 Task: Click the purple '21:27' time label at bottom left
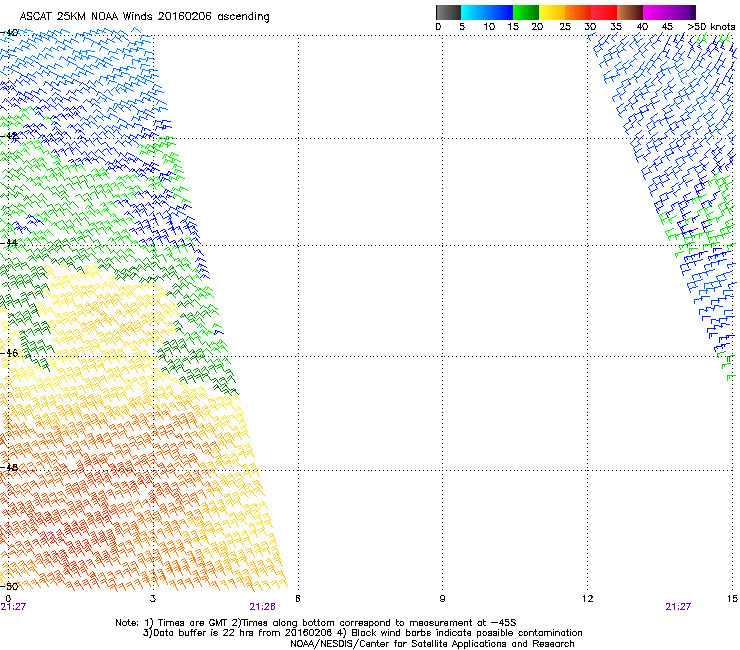pos(13,607)
